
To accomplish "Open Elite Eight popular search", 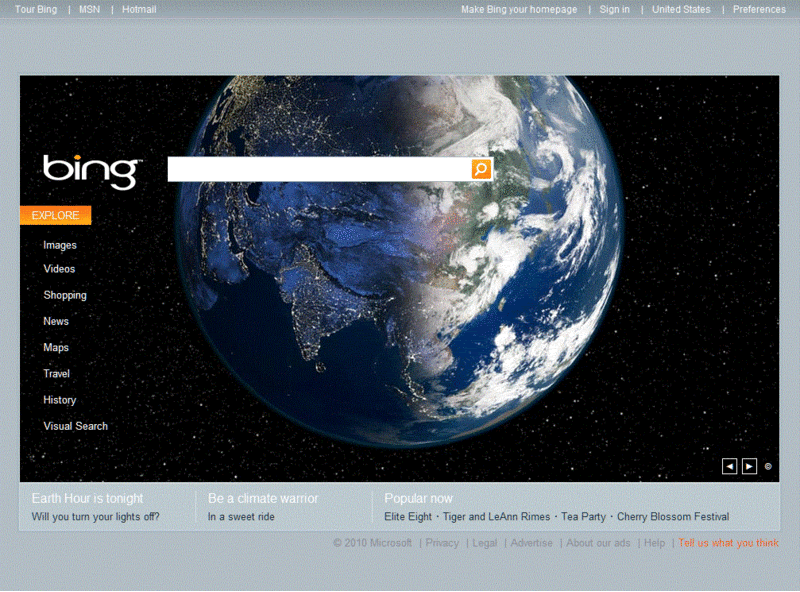I will point(408,516).
